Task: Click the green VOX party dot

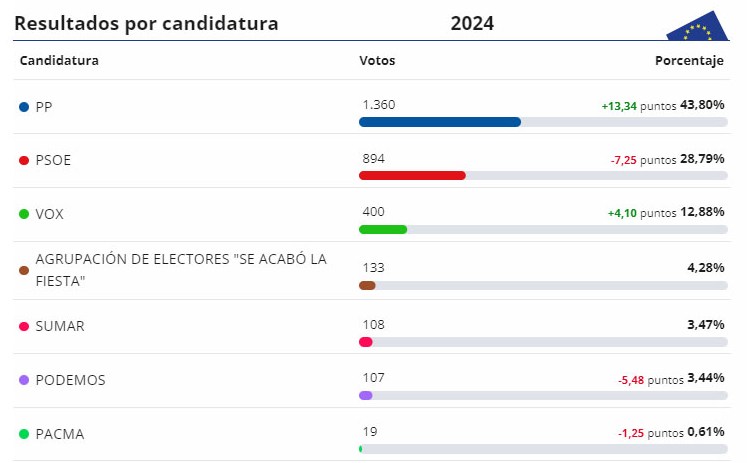Action: pos(24,214)
